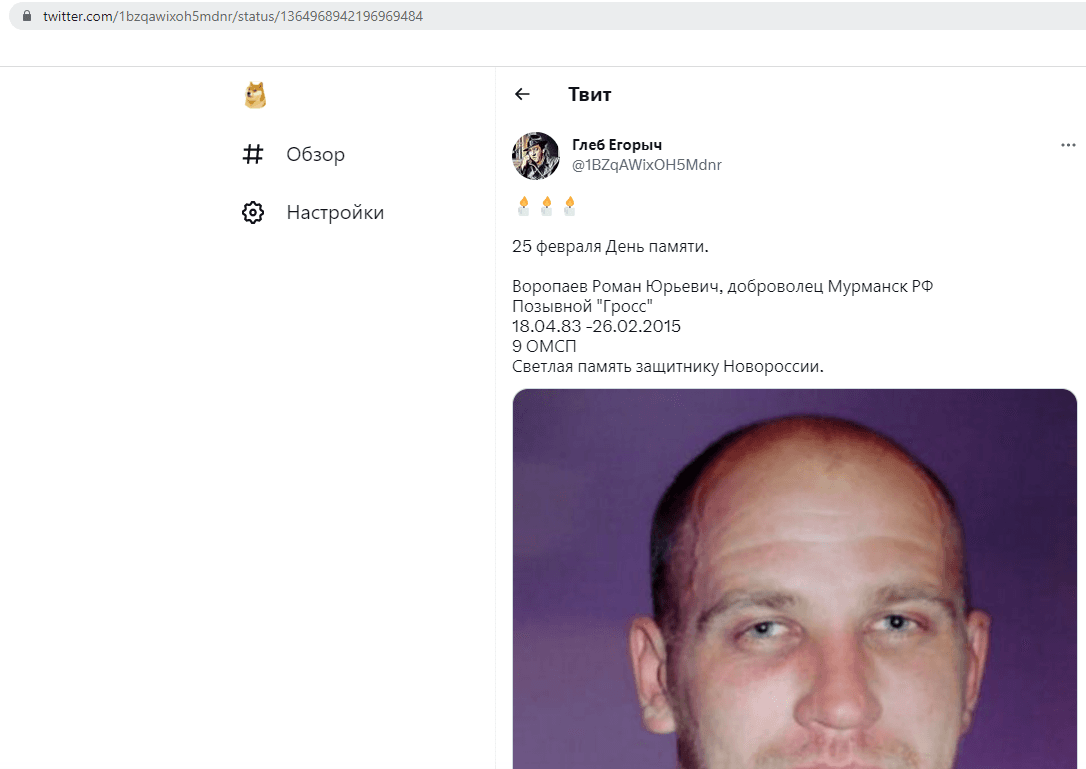Viewport: 1086px width, 769px height.
Task: Open the attached tweet photo
Action: pyautogui.click(x=794, y=578)
